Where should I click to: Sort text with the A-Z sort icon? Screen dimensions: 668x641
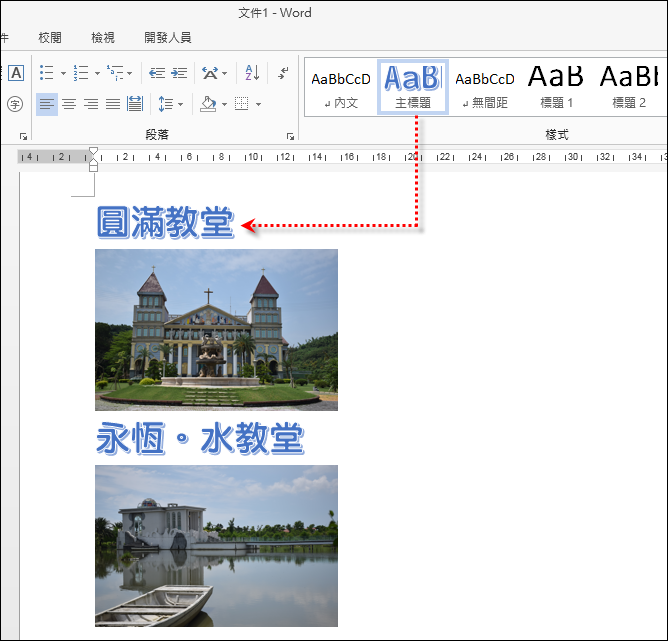tap(252, 73)
